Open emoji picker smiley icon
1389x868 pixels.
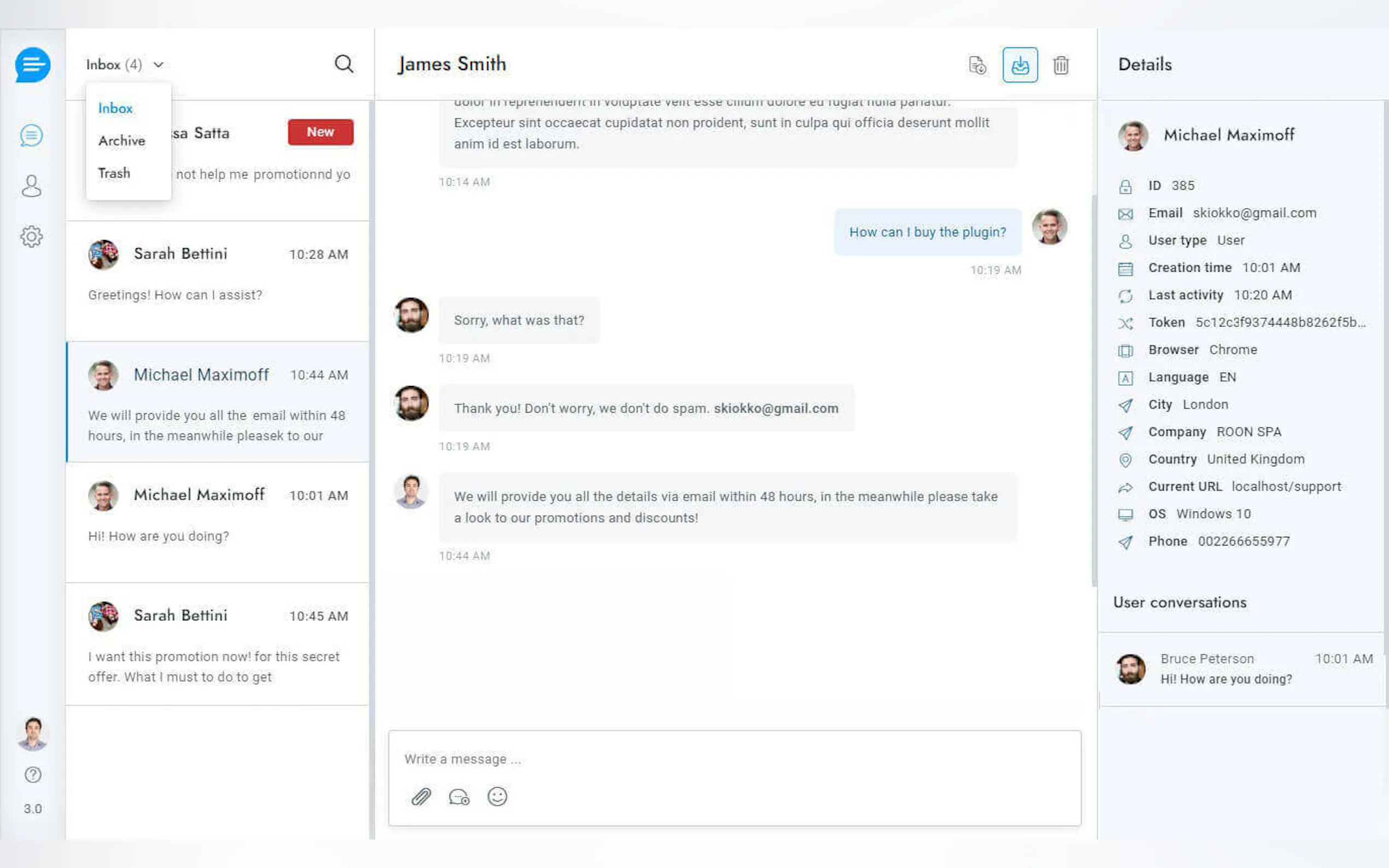click(497, 796)
